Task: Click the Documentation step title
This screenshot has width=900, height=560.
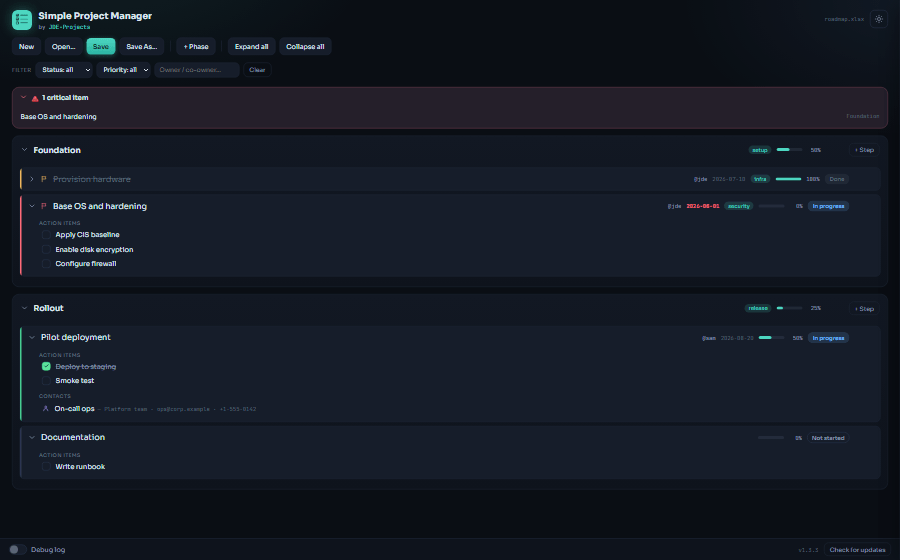Action: pos(73,437)
